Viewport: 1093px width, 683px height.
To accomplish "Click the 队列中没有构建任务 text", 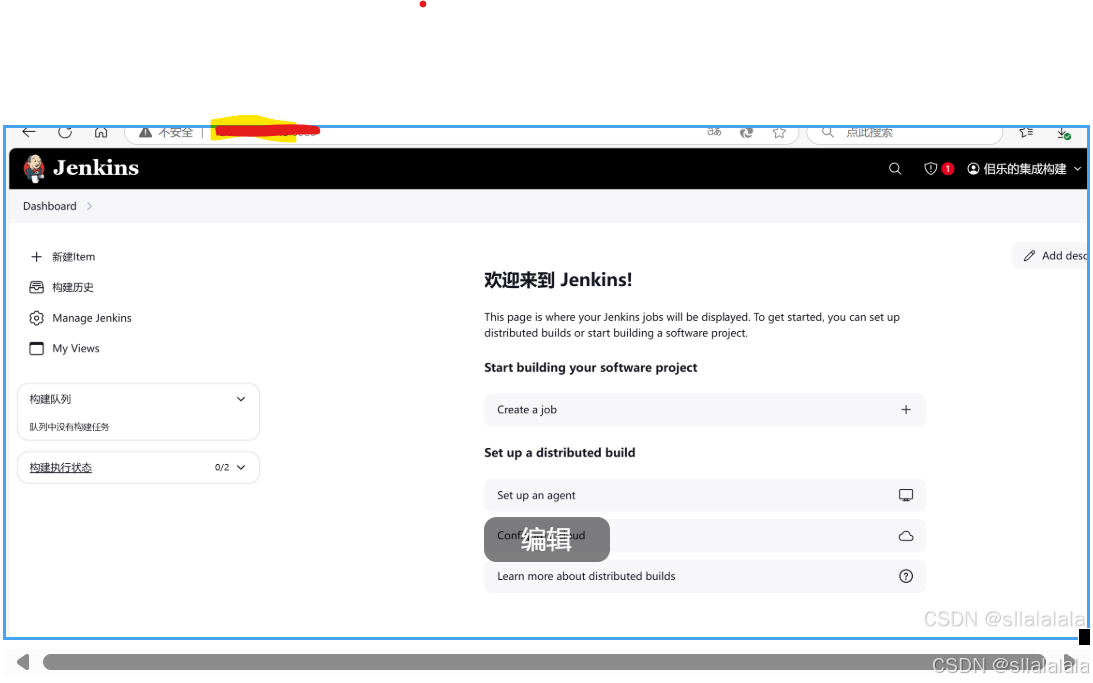I will [x=69, y=427].
